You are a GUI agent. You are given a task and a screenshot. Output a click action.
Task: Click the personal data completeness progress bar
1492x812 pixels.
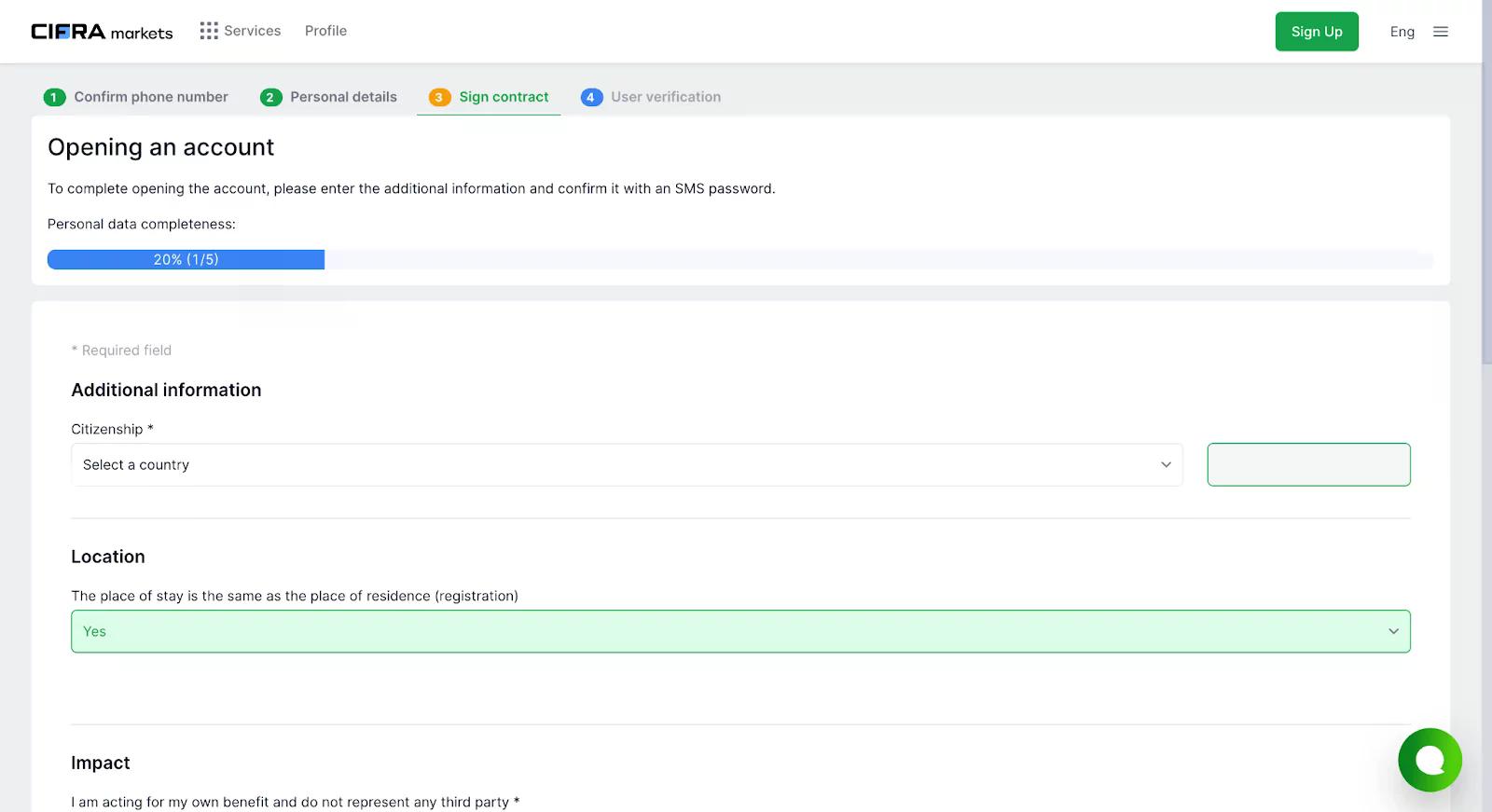point(740,259)
